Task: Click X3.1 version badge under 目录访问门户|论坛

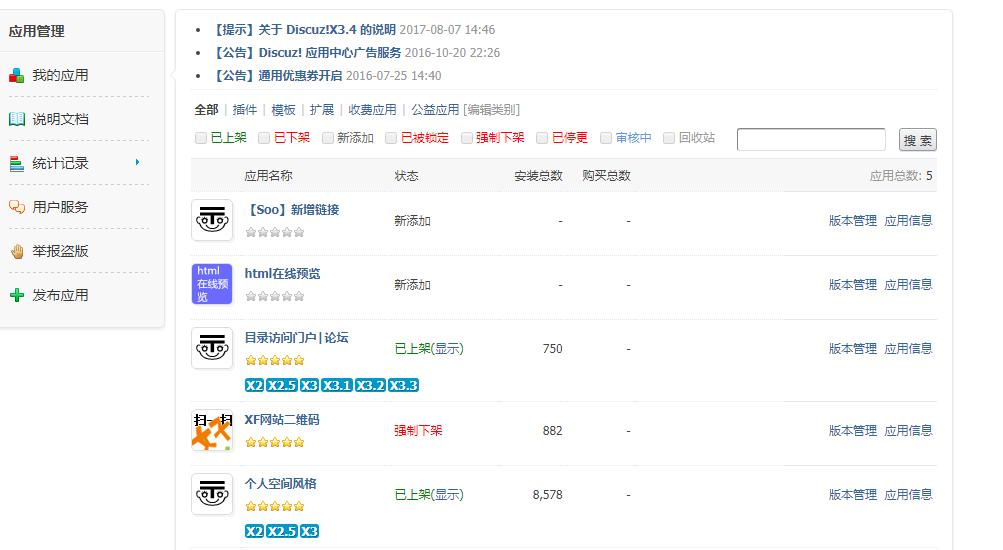Action: 336,386
